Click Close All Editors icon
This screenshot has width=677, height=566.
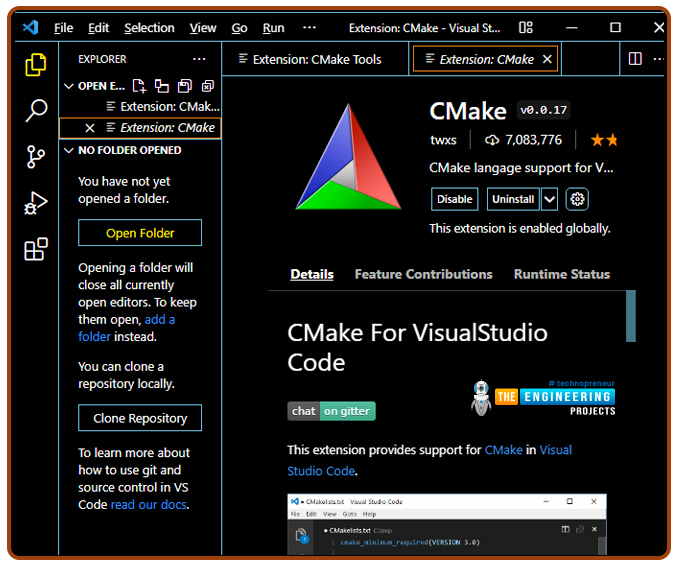coord(208,86)
